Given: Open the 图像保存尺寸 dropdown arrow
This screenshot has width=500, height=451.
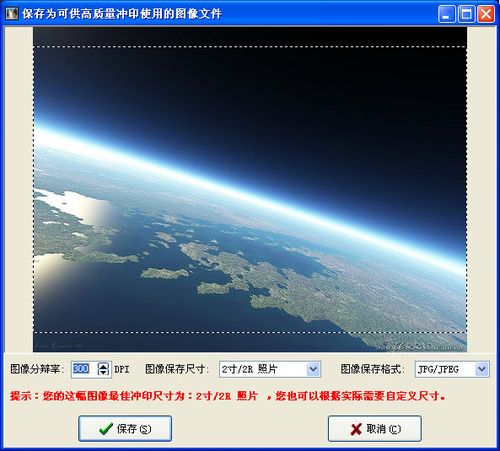Looking at the screenshot, I should point(313,369).
